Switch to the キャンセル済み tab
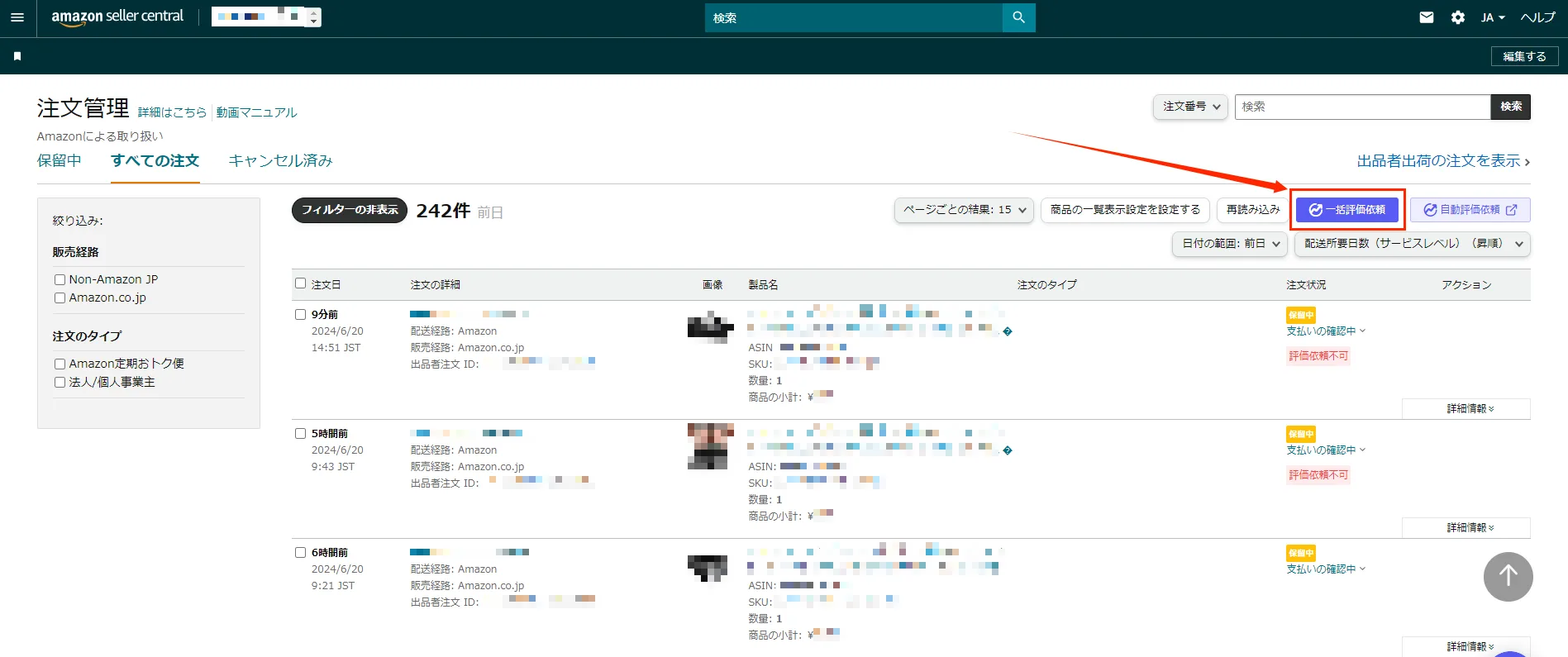1568x657 pixels. tap(280, 160)
